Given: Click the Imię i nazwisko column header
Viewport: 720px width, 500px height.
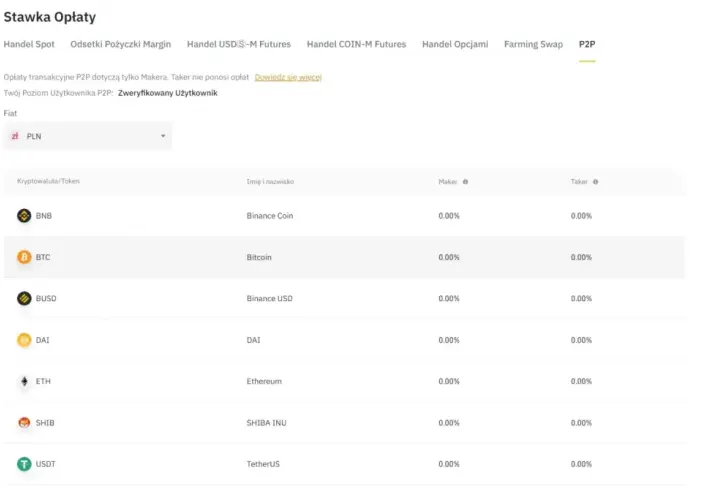Looking at the screenshot, I should point(270,182).
